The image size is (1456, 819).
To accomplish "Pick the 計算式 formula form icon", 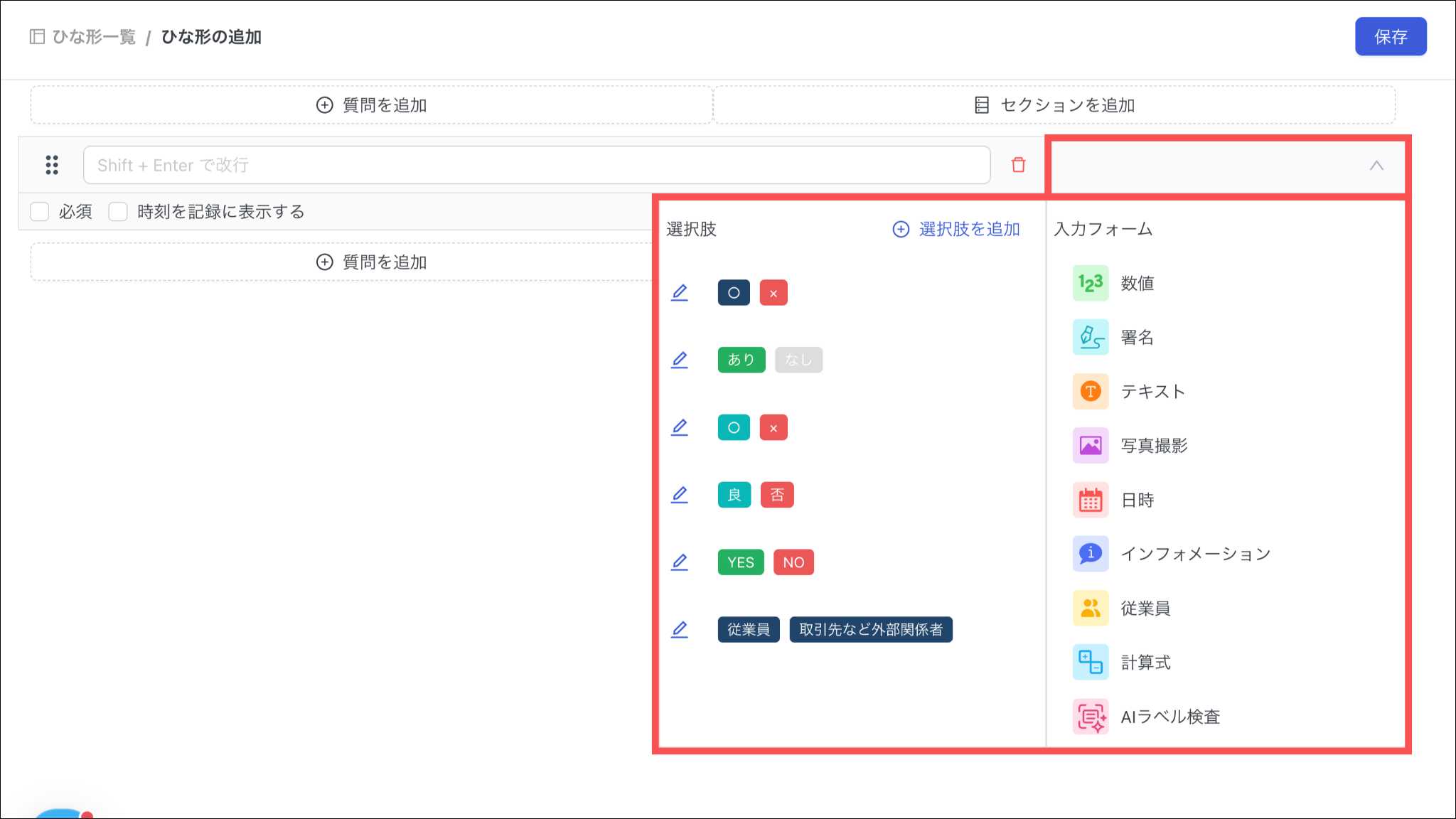I will point(1090,663).
